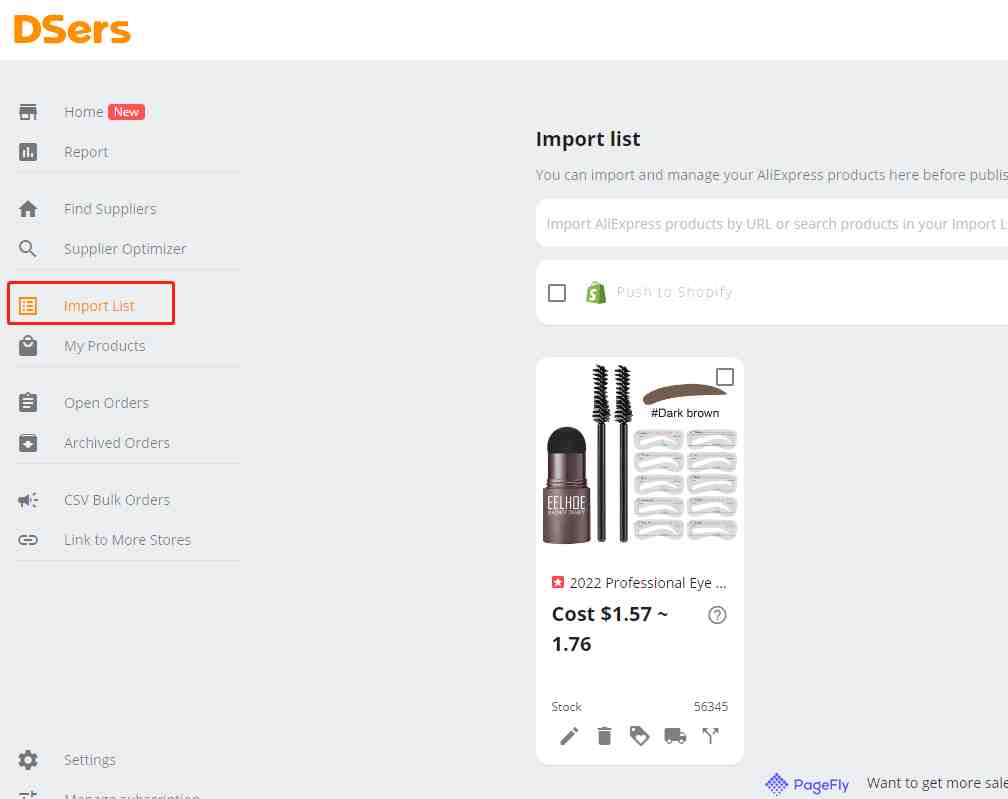Open Settings from the sidebar

pos(90,760)
